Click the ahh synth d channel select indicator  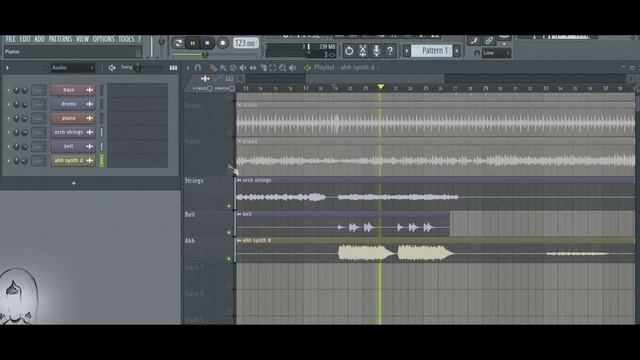(102, 160)
